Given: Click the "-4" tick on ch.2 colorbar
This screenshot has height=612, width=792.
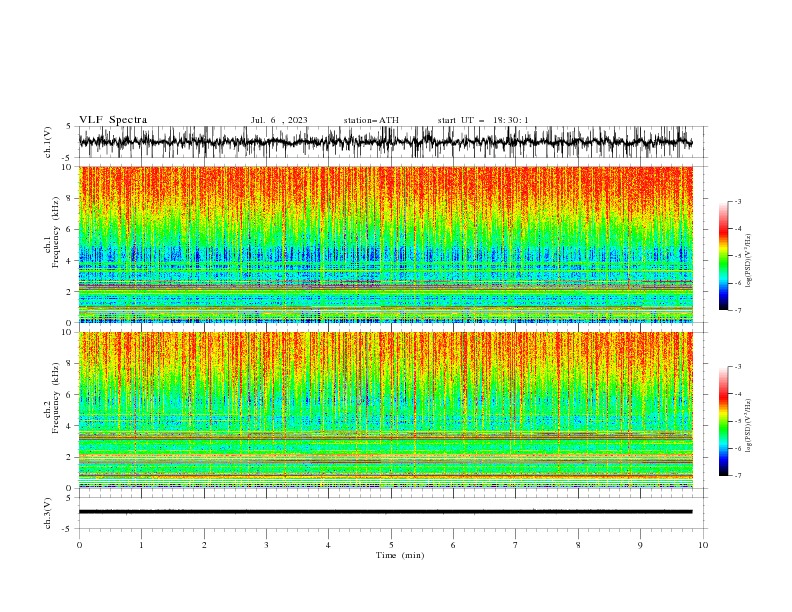Looking at the screenshot, I should 737,394.
